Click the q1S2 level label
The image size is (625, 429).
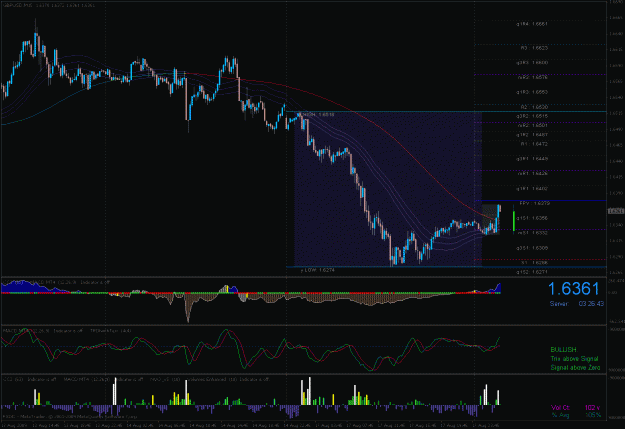pos(532,272)
